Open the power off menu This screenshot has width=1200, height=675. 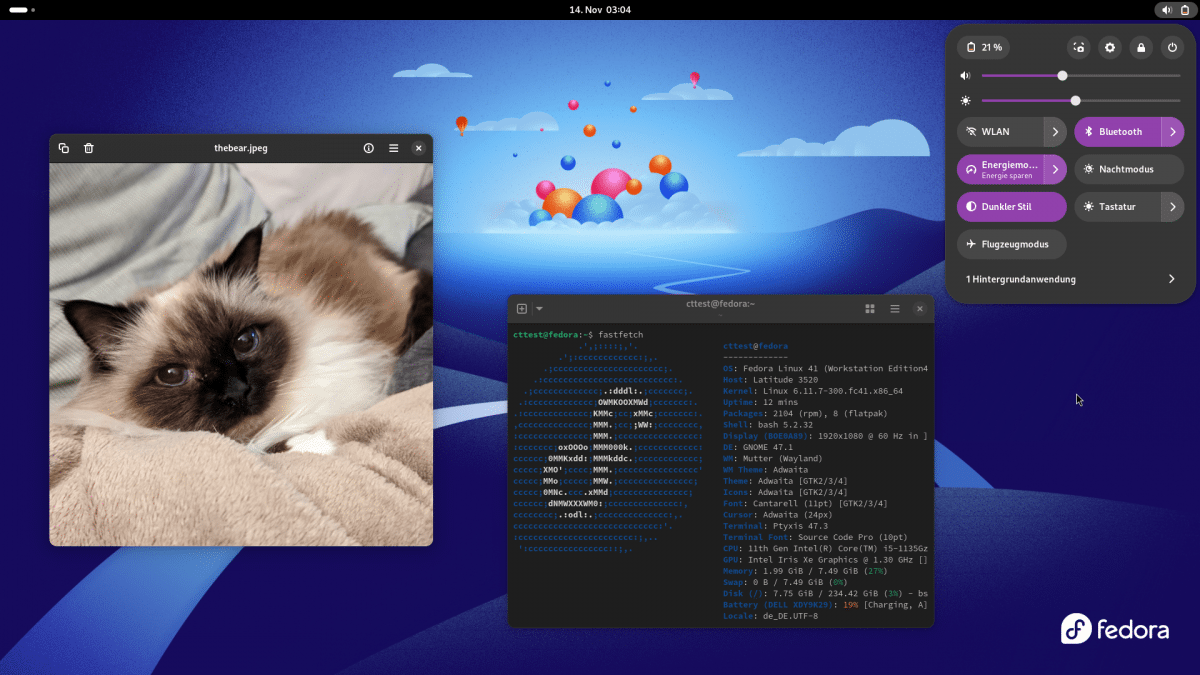(1172, 47)
